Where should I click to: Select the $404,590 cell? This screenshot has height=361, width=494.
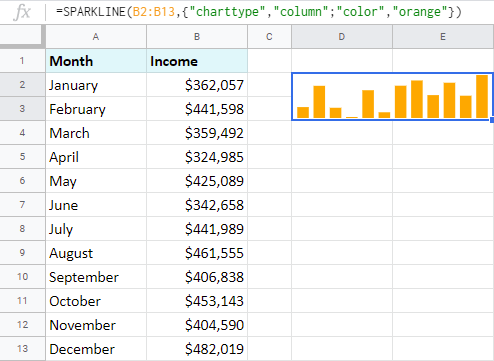197,325
